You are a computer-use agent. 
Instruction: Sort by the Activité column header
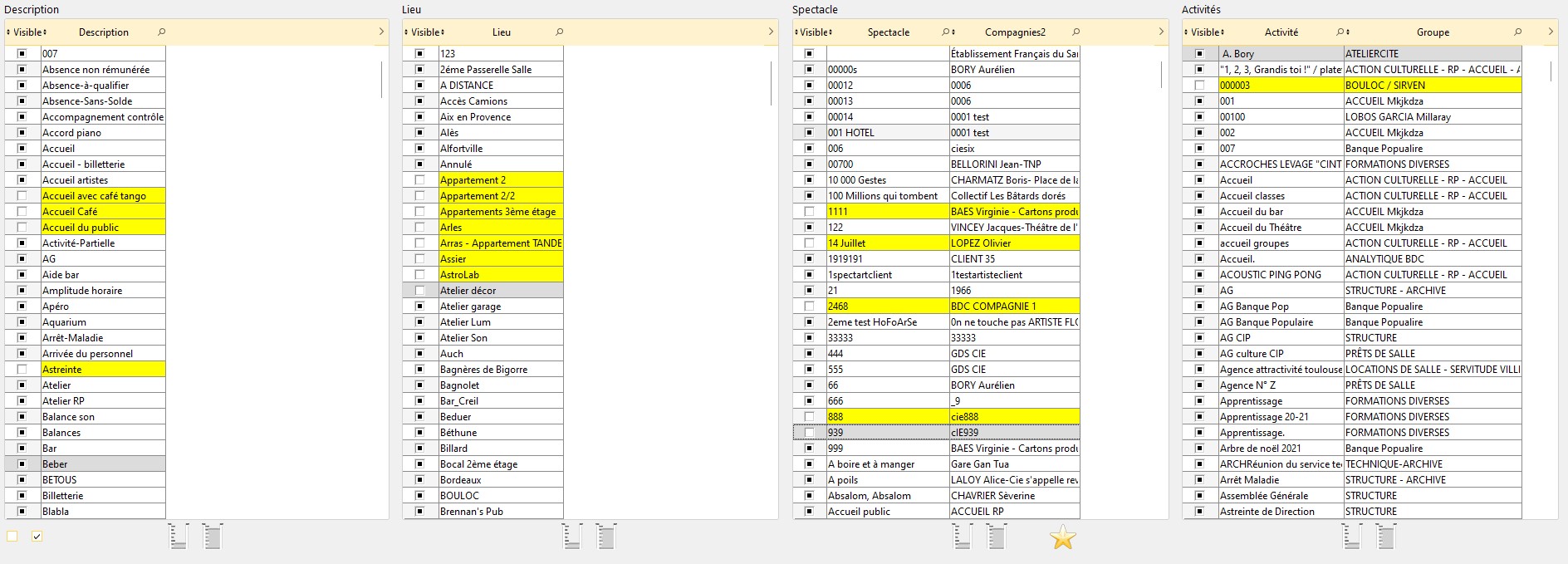[x=1281, y=32]
